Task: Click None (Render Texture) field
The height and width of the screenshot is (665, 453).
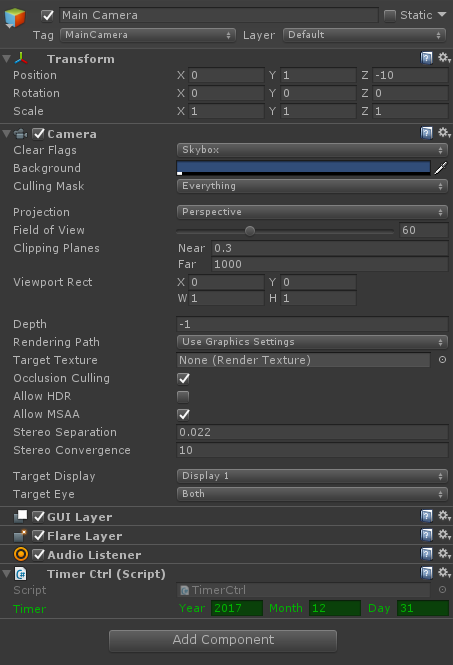Action: (304, 360)
